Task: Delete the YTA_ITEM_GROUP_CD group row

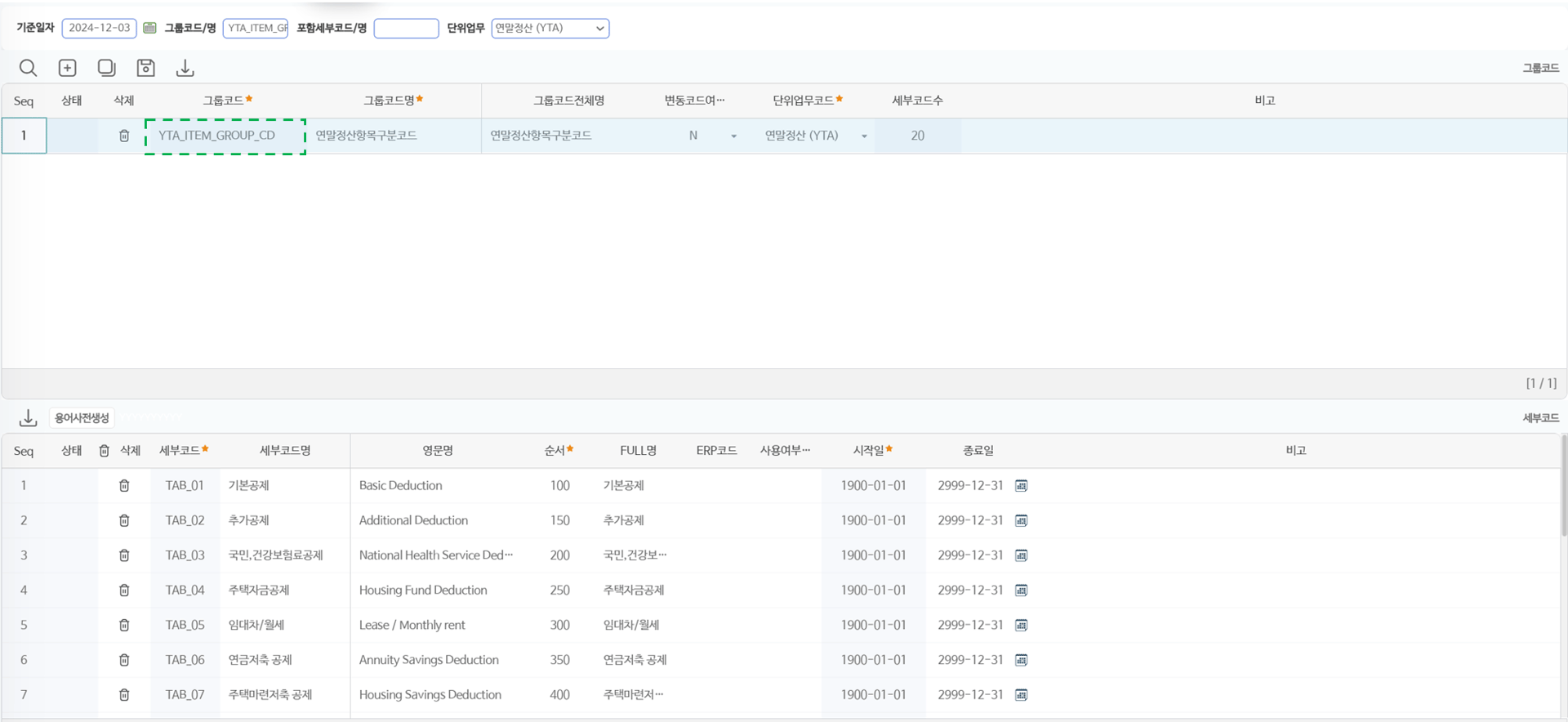Action: (x=124, y=136)
